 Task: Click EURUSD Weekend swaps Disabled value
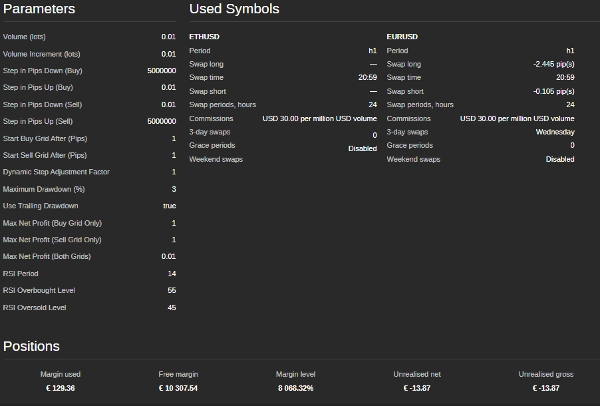click(x=560, y=159)
